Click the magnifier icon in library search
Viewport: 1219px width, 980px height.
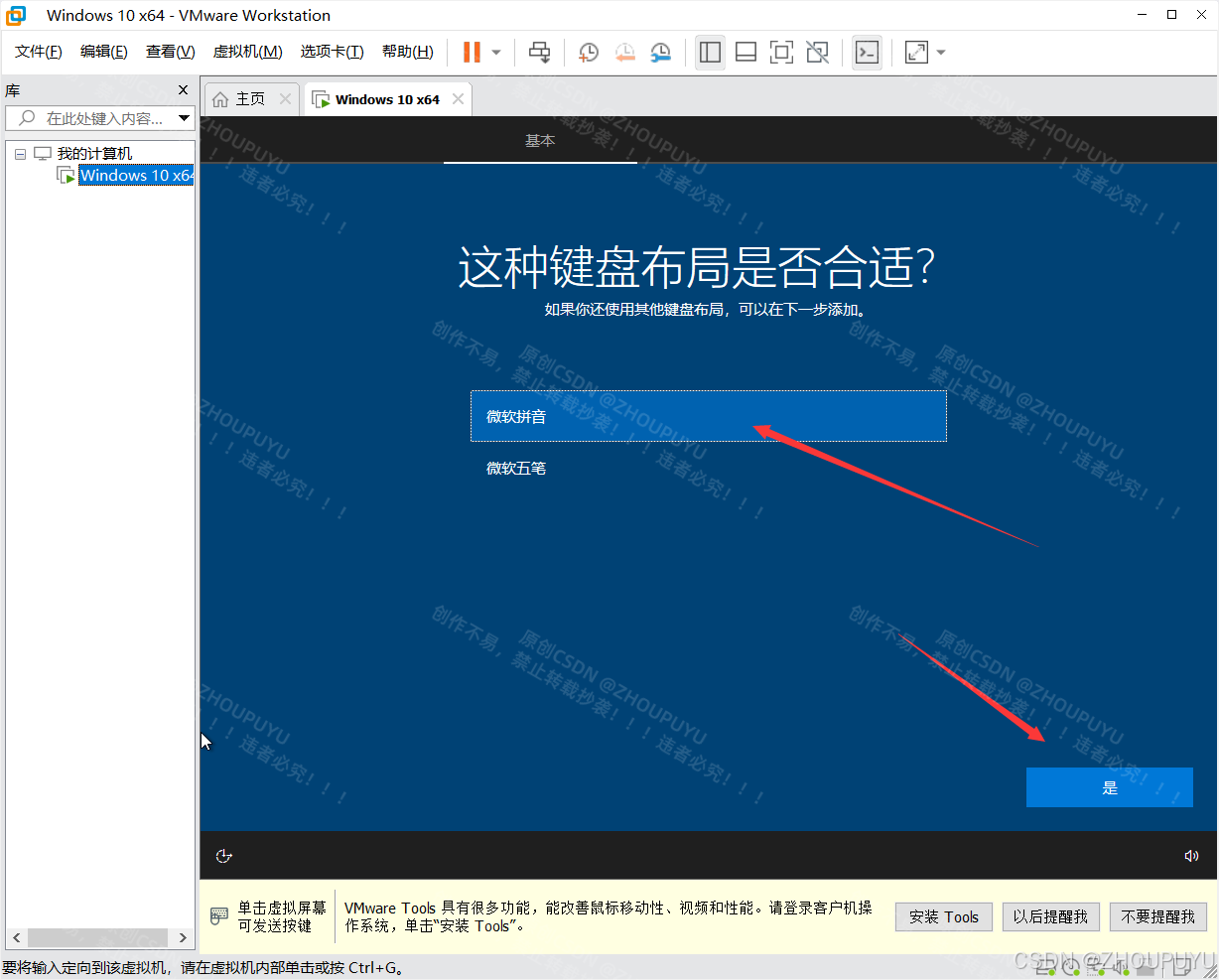[x=27, y=118]
